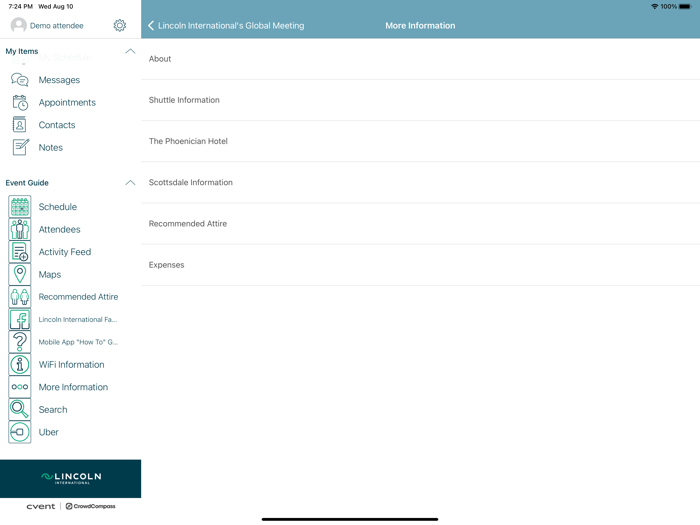Open the Expenses row

421,265
